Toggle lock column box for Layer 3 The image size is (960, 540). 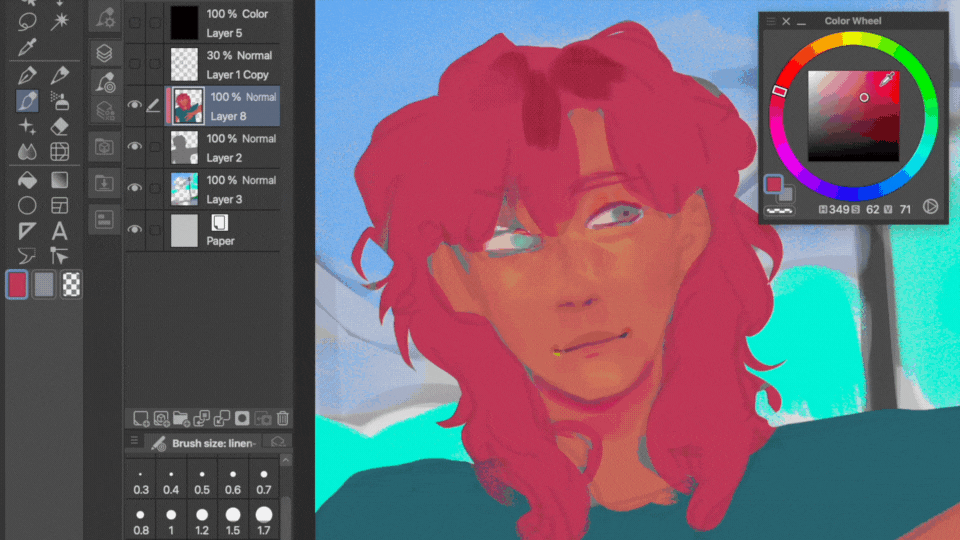tap(155, 189)
